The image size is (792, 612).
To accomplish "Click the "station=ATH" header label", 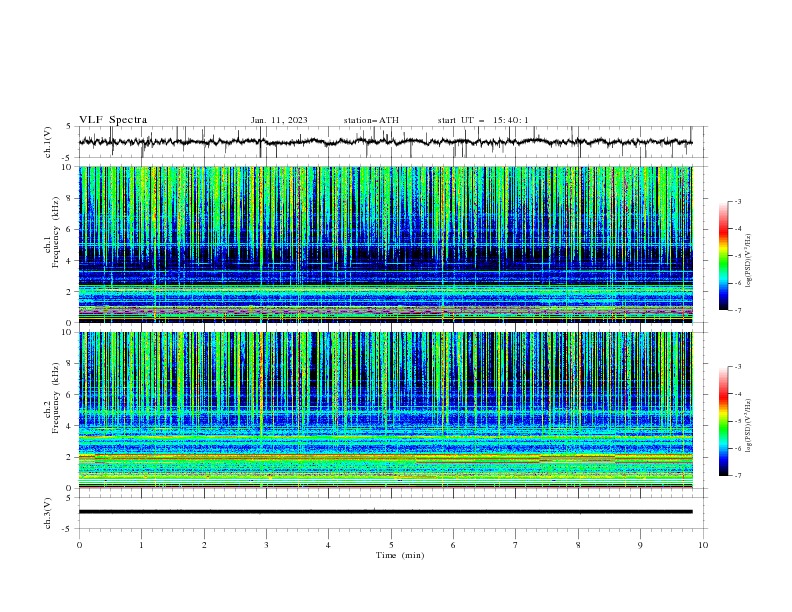I will click(371, 120).
